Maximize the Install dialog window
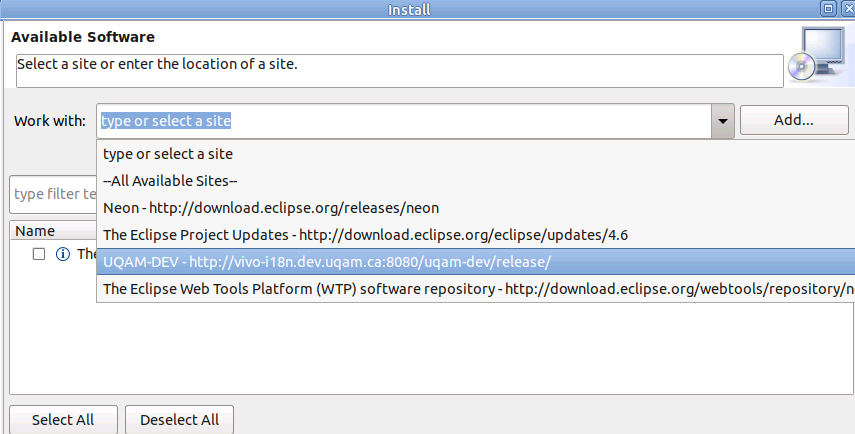Screen dimensions: 855x434 point(828,8)
